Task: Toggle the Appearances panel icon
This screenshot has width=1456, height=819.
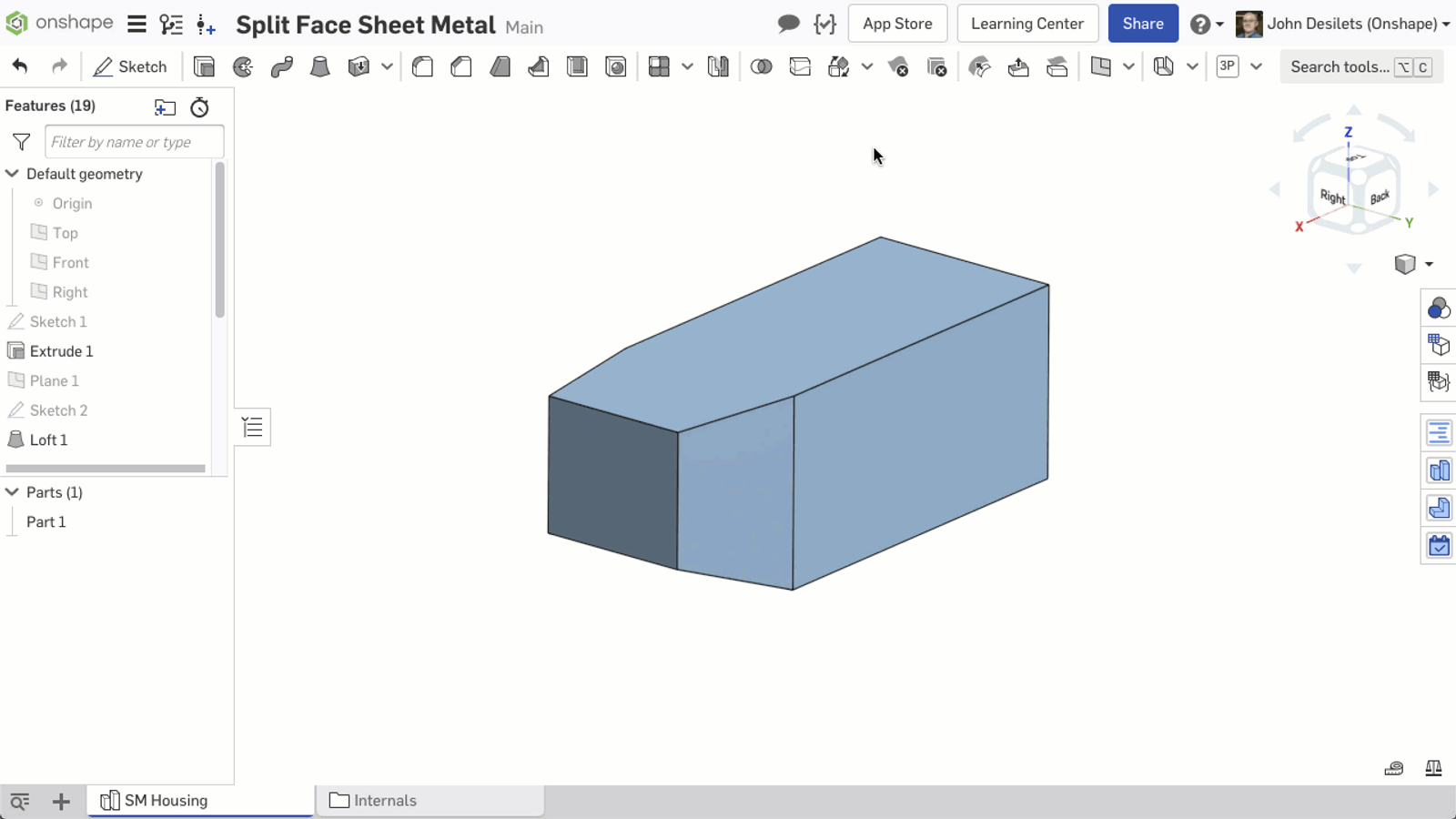Action: click(x=1439, y=308)
